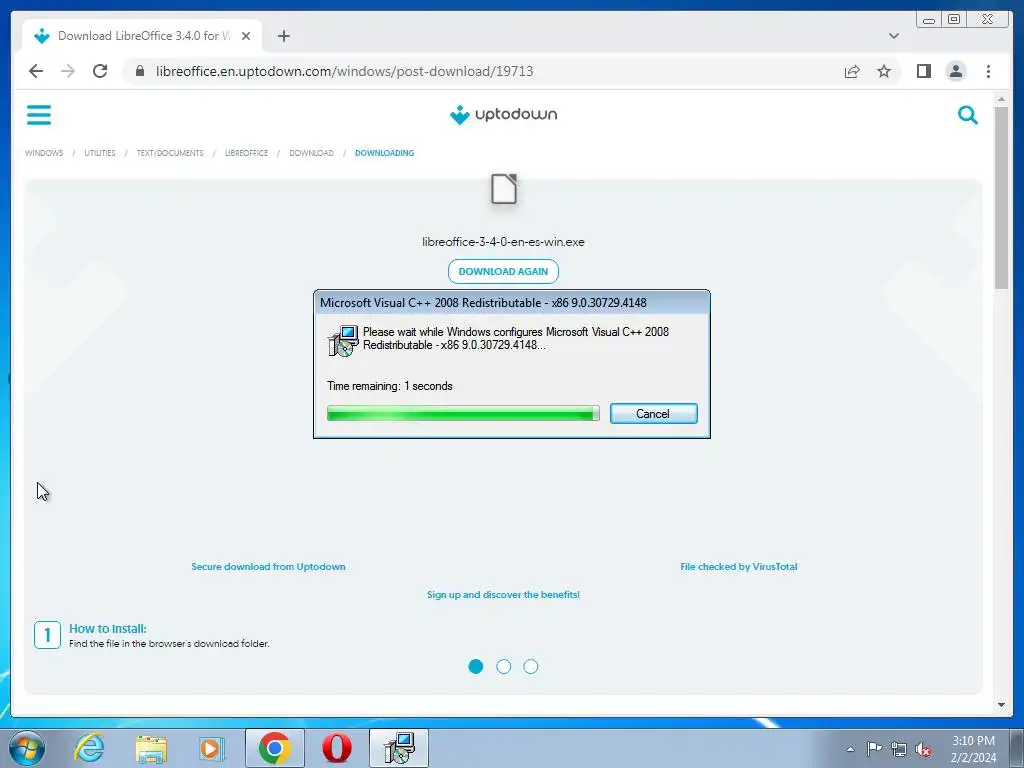Click the installer taskbar button
1024x768 pixels.
click(x=399, y=748)
